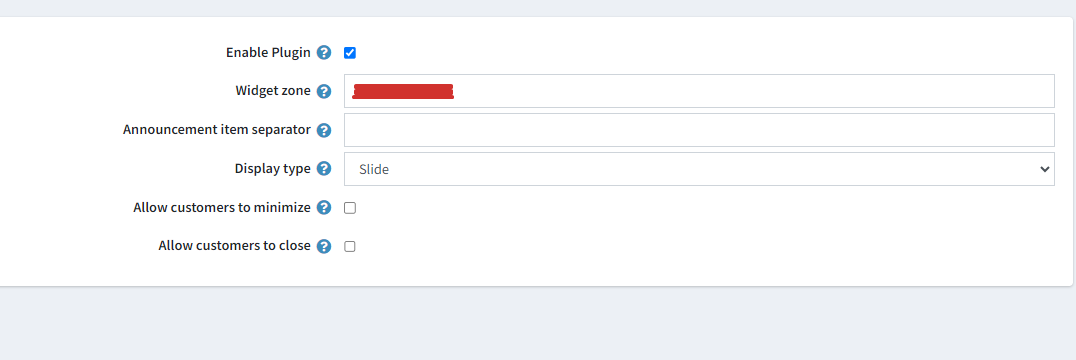Click the Allow customers to close label
Image resolution: width=1076 pixels, height=360 pixels.
pyautogui.click(x=235, y=245)
